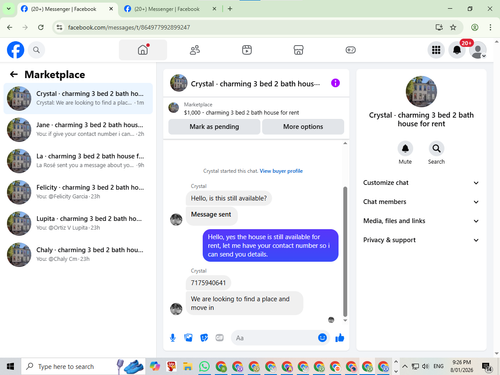The width and height of the screenshot is (500, 375).
Task: Expand the Customize chat section
Action: 421,183
